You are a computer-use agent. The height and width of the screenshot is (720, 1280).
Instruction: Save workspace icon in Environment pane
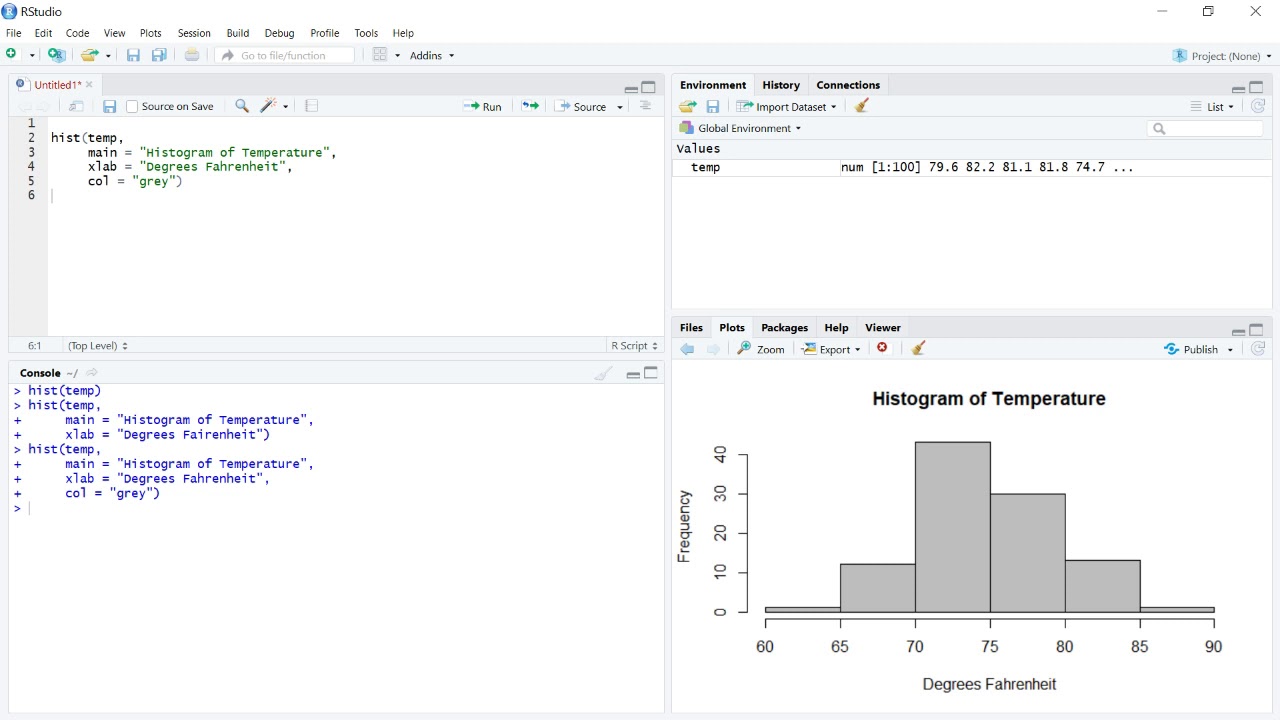713,106
